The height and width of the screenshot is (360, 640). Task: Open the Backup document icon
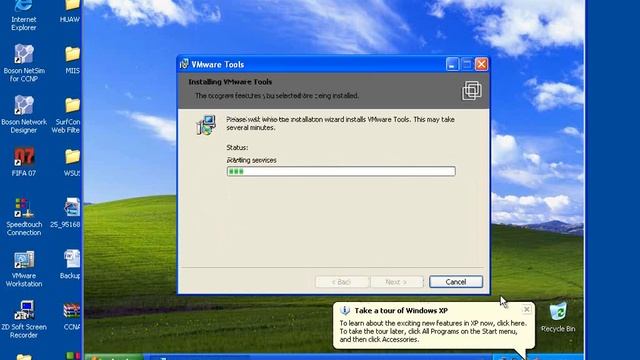(71, 264)
